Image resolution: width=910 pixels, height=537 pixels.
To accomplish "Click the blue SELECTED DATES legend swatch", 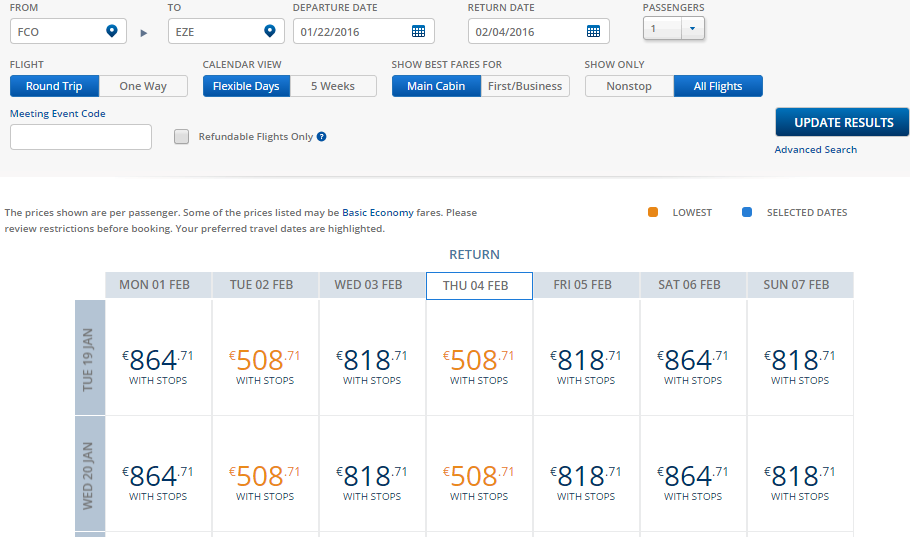I will 747,212.
